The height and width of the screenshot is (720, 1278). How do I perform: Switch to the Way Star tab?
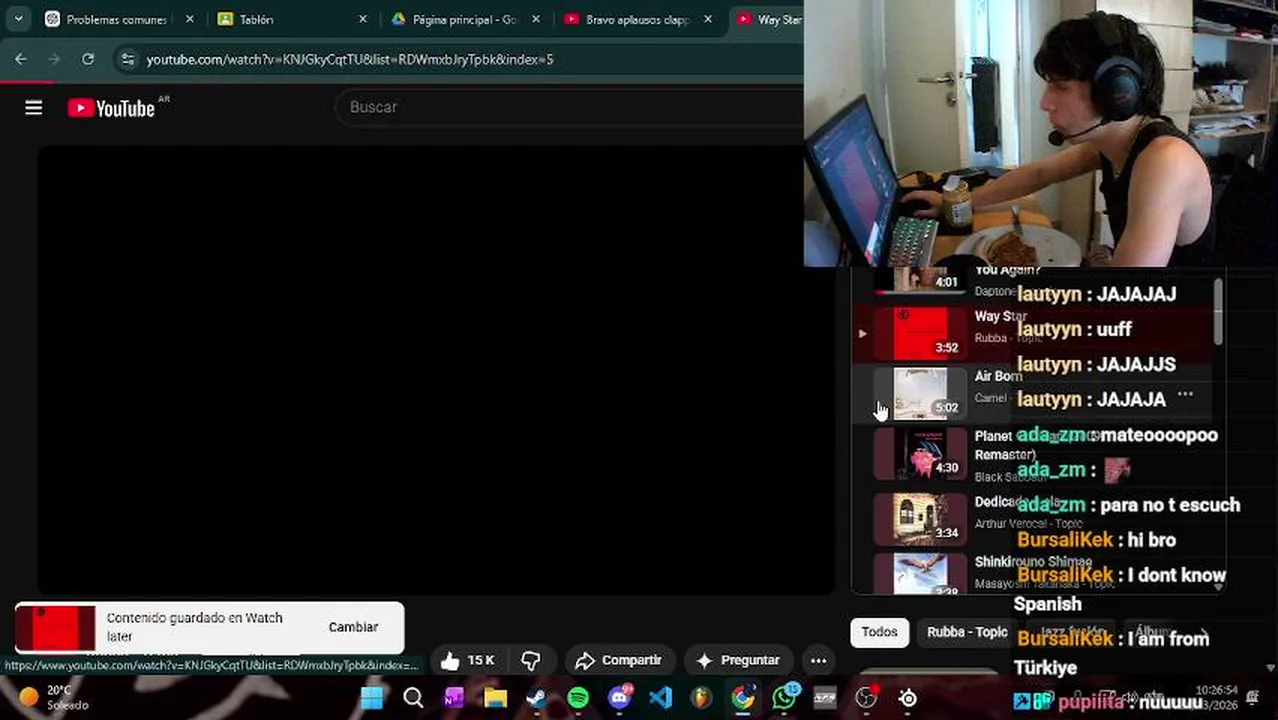coord(768,19)
